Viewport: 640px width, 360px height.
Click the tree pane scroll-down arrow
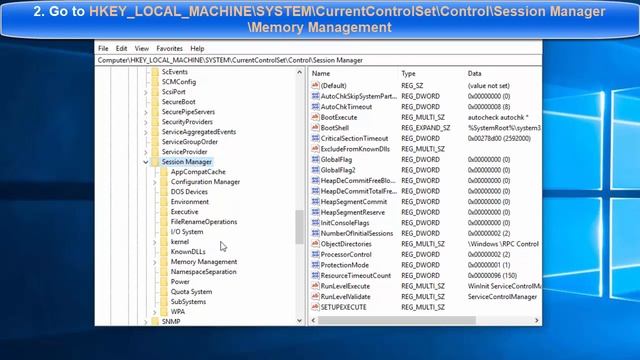pos(299,321)
